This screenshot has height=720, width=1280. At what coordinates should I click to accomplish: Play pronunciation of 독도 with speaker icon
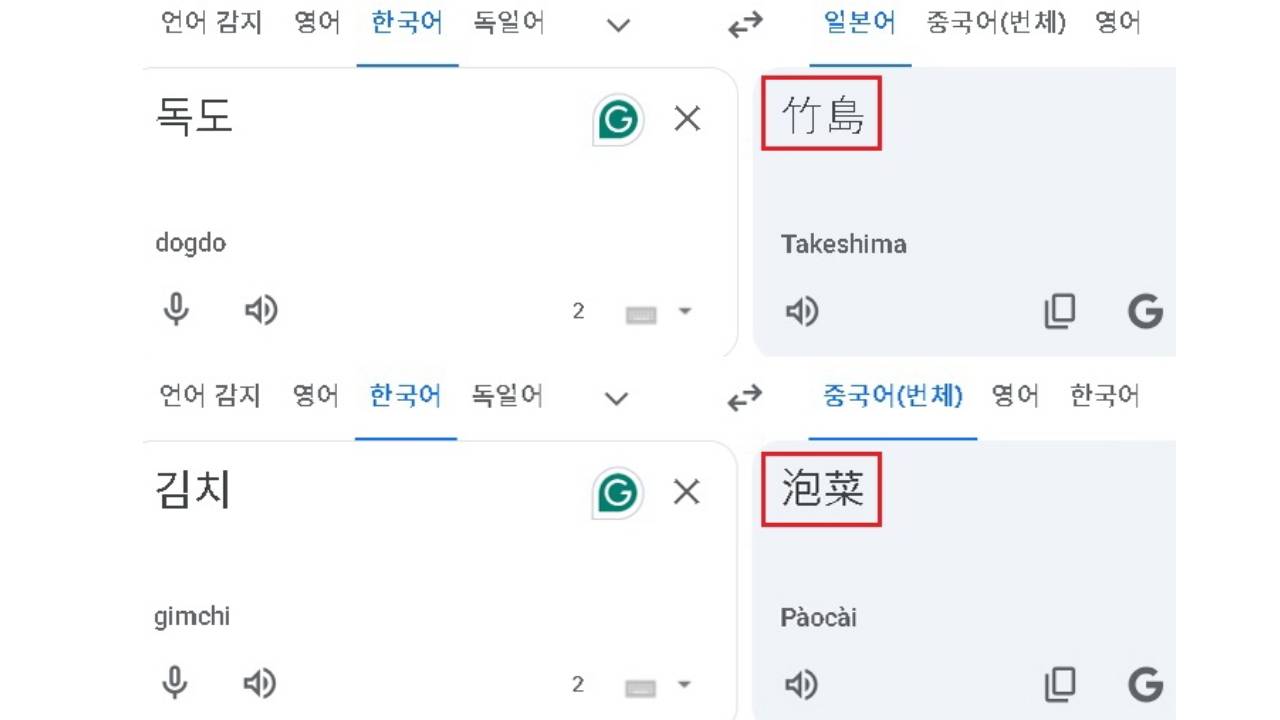tap(260, 310)
